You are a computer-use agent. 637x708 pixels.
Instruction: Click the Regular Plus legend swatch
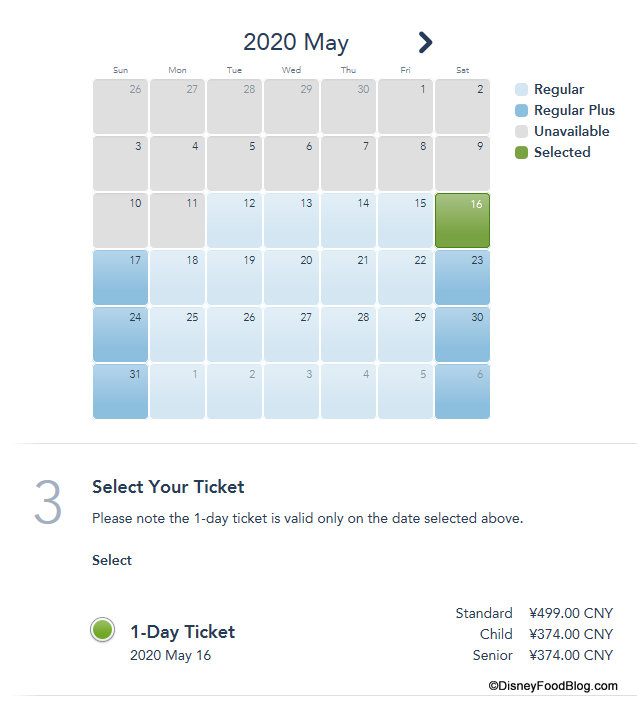tap(521, 111)
